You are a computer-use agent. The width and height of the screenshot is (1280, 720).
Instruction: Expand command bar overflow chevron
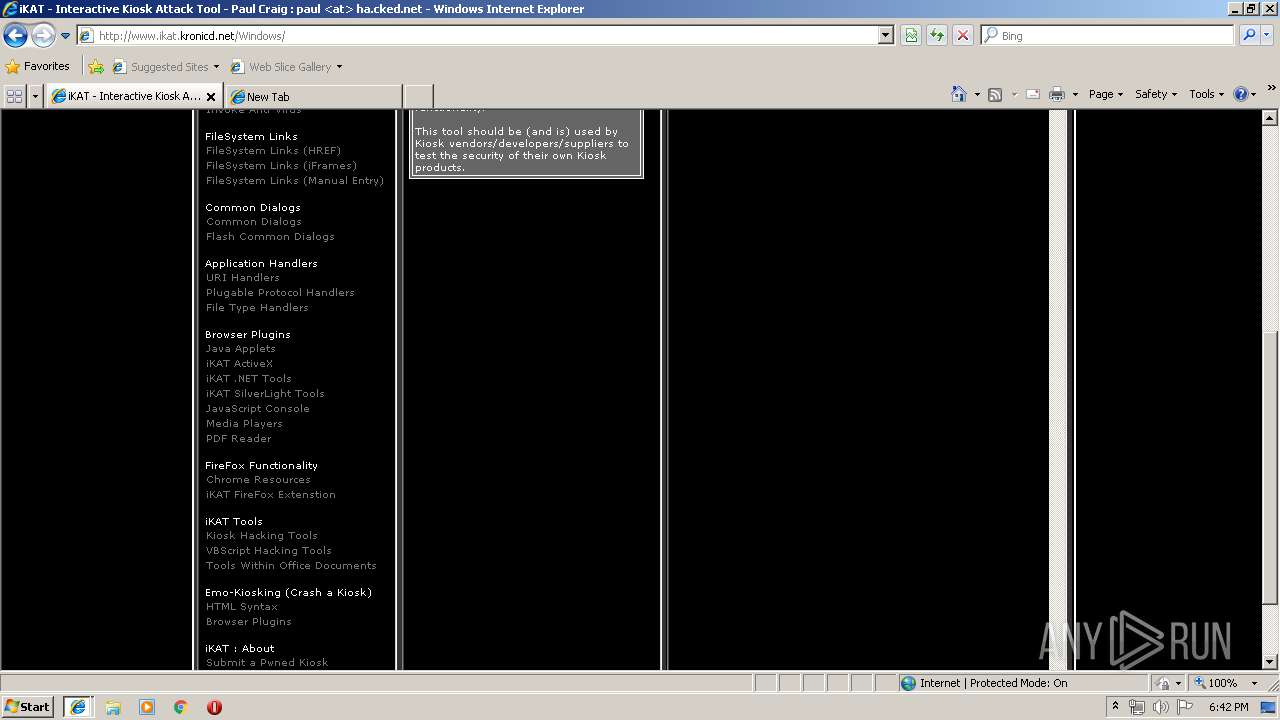pyautogui.click(x=1272, y=89)
